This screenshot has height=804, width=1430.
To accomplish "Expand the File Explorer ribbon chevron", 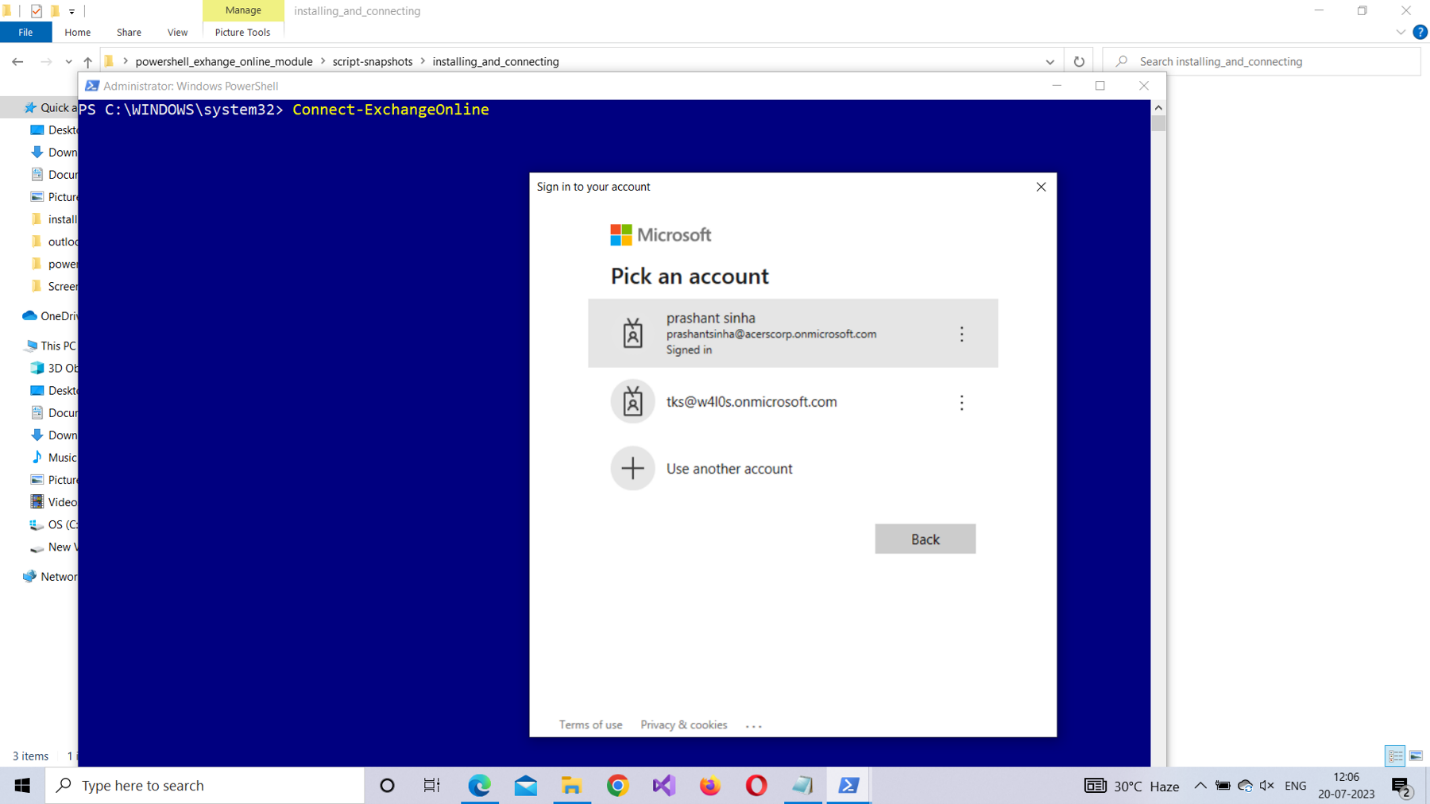I will tap(1401, 32).
